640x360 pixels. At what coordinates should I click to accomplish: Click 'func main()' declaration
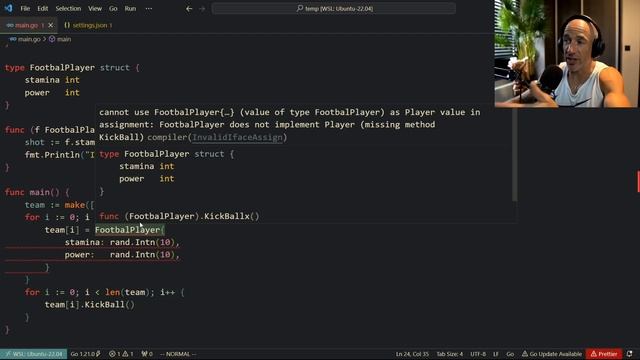[x=37, y=192]
